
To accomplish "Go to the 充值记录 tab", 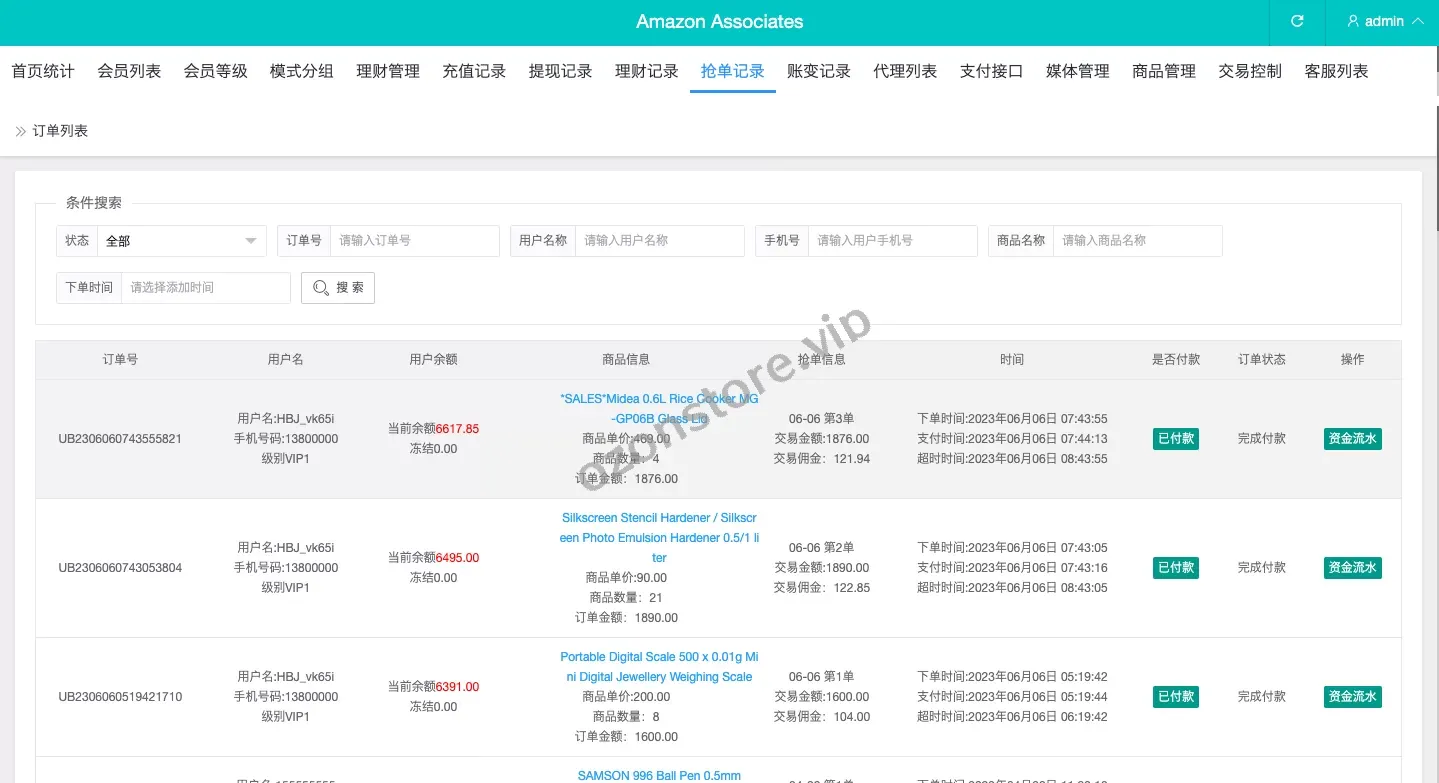I will click(x=474, y=71).
